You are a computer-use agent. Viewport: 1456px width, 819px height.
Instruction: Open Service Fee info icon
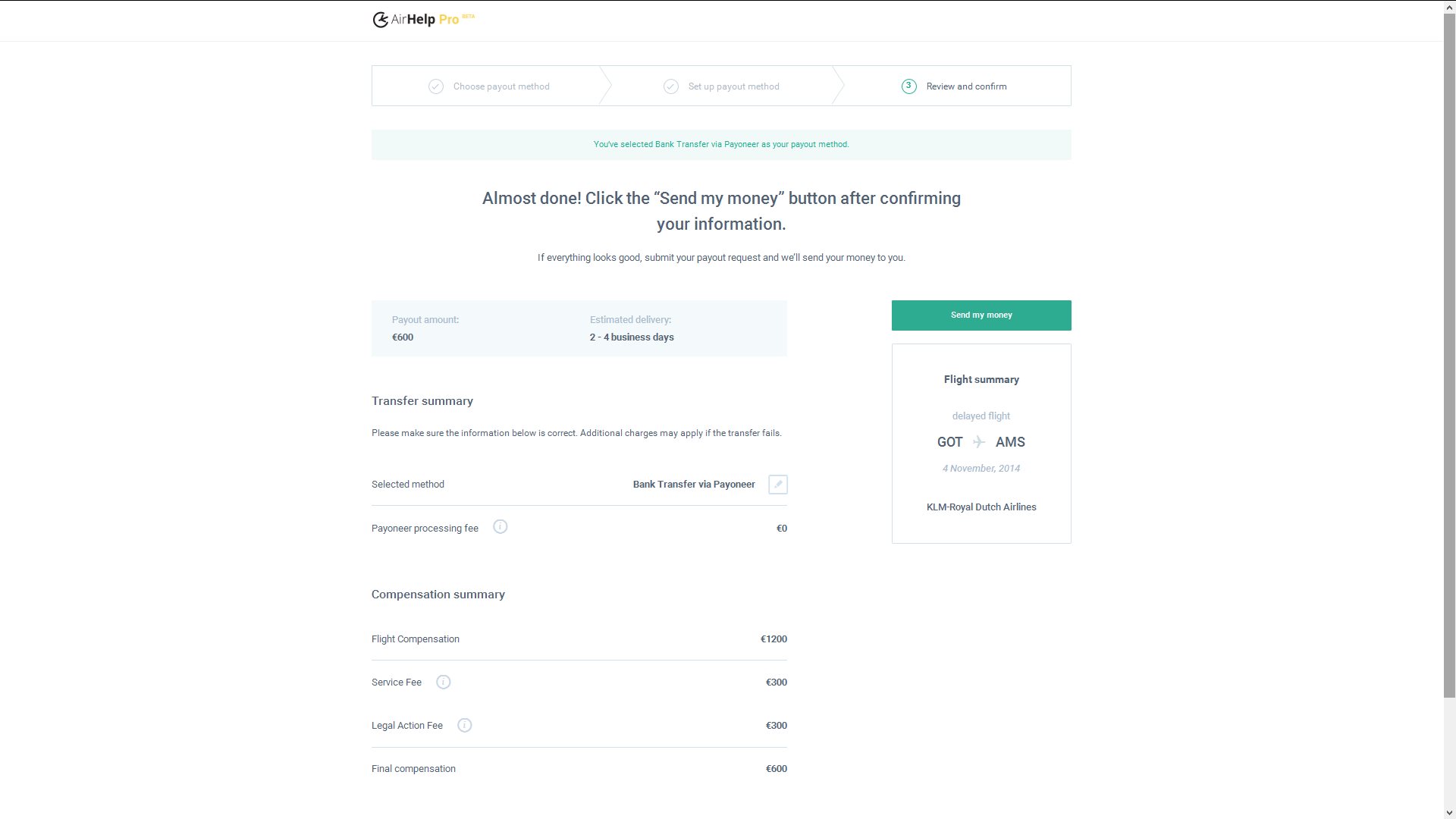click(x=444, y=682)
